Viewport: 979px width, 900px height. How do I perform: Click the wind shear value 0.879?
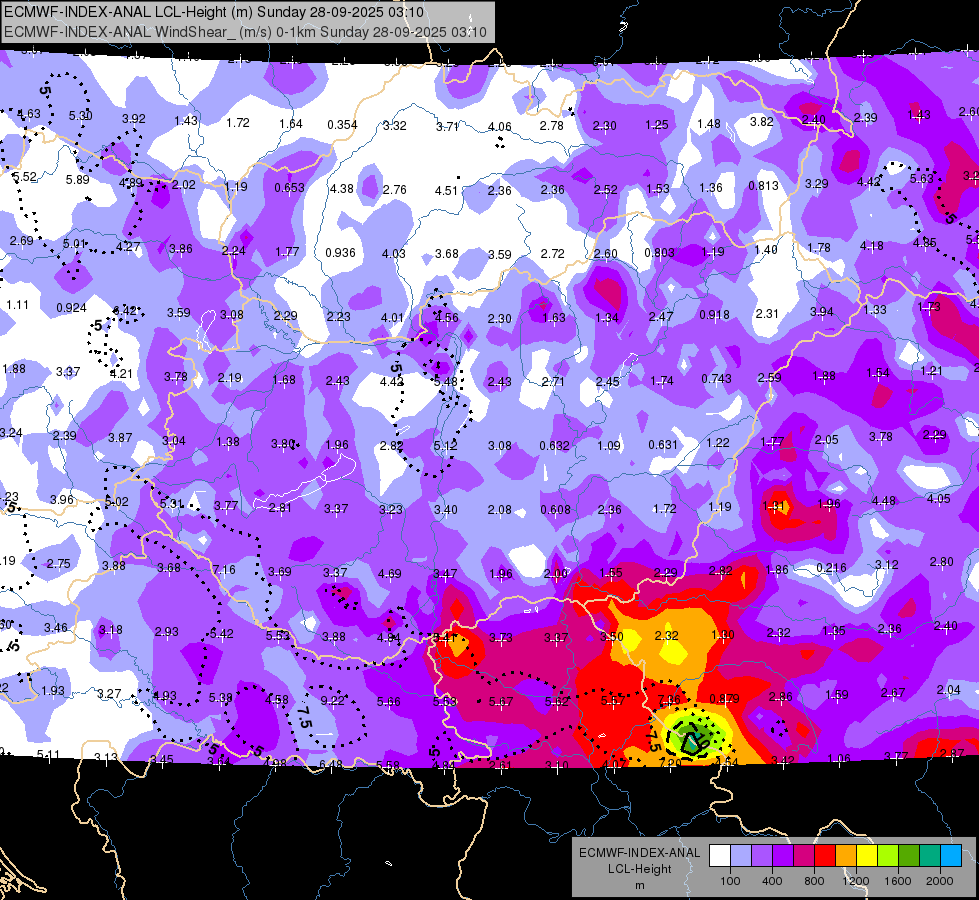click(x=724, y=698)
